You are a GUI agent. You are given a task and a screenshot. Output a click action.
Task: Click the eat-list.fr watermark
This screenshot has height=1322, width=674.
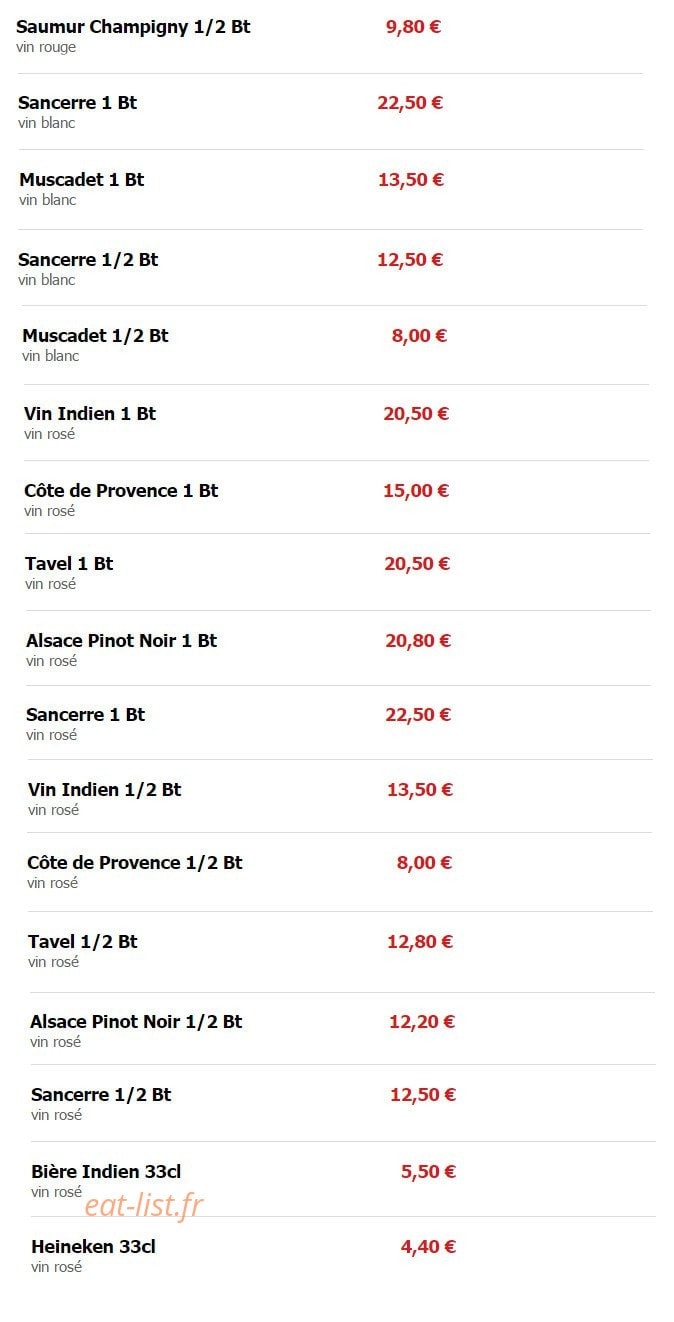[x=144, y=1206]
